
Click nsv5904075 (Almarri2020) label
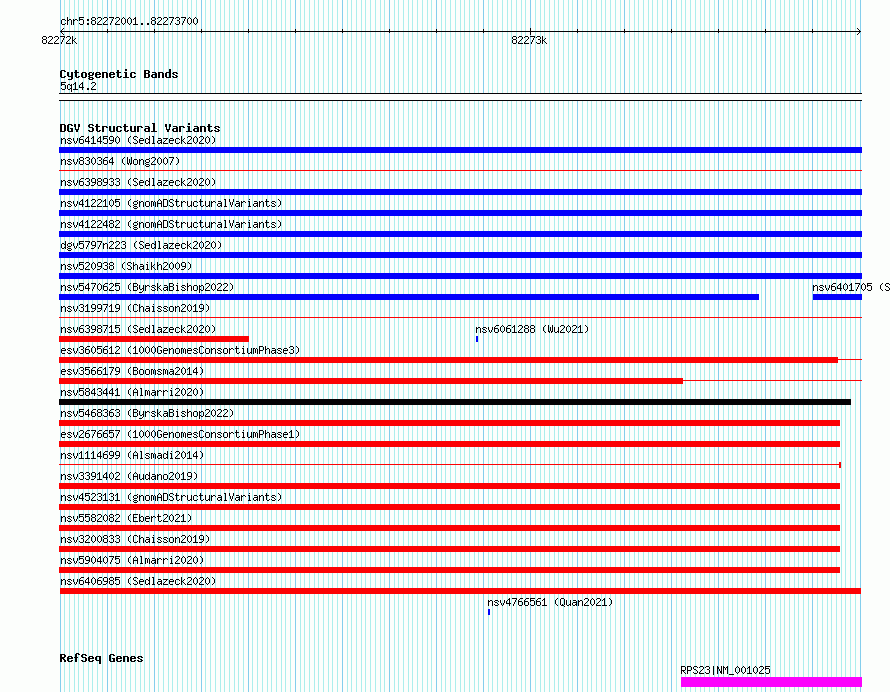pyautogui.click(x=132, y=560)
